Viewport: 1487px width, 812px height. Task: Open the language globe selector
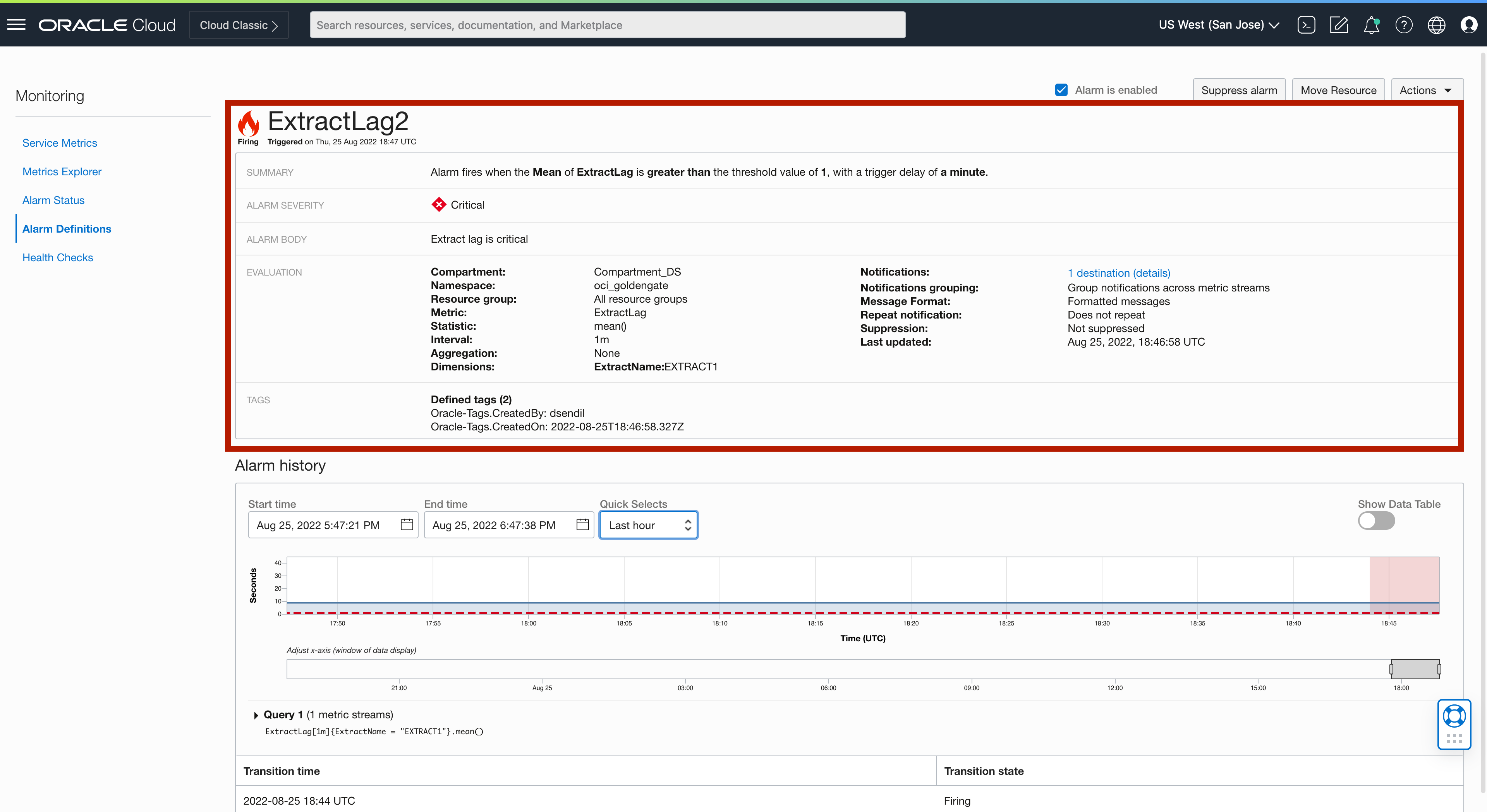pyautogui.click(x=1437, y=24)
